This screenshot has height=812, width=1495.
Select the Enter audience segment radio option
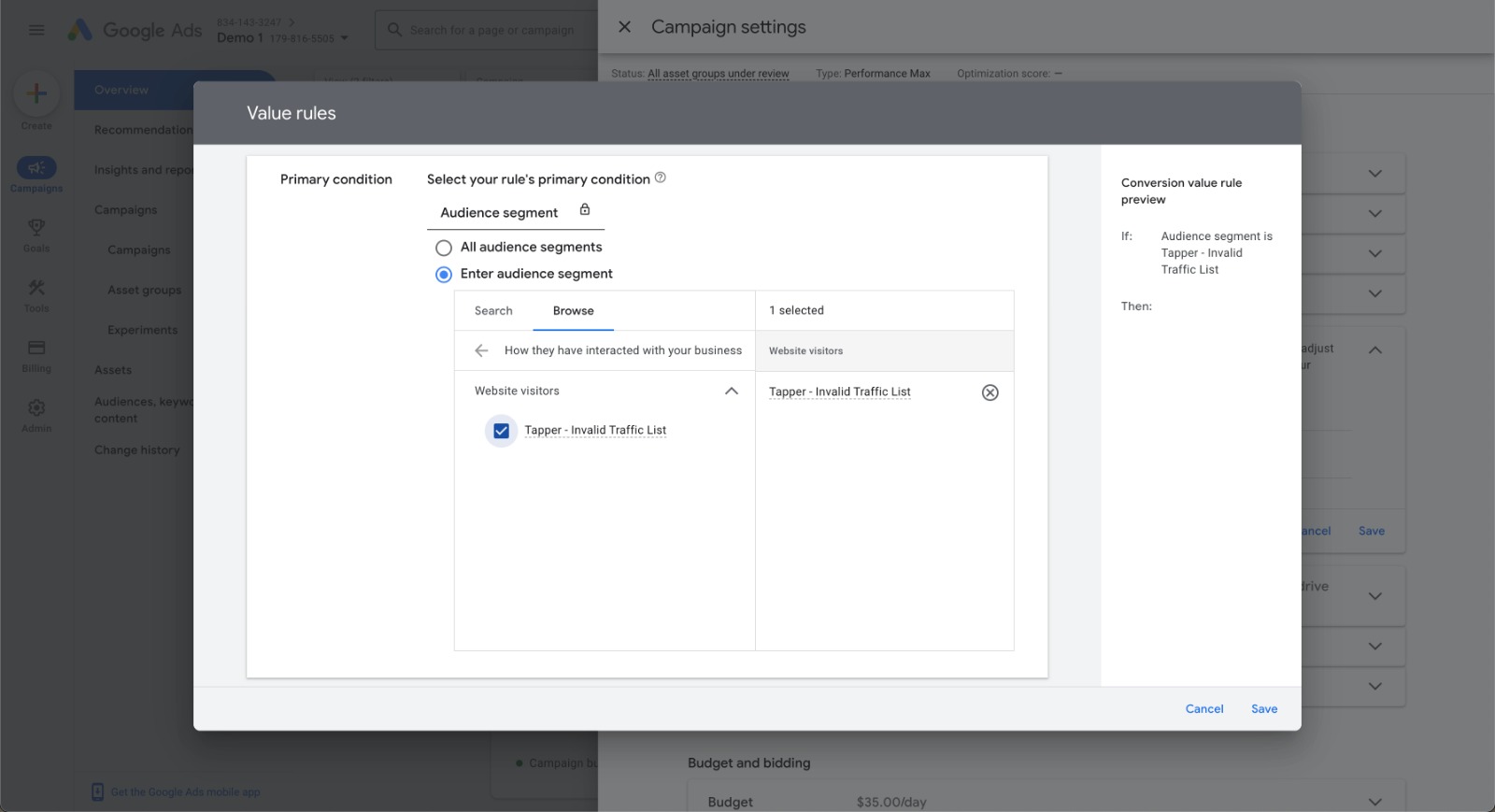click(444, 275)
